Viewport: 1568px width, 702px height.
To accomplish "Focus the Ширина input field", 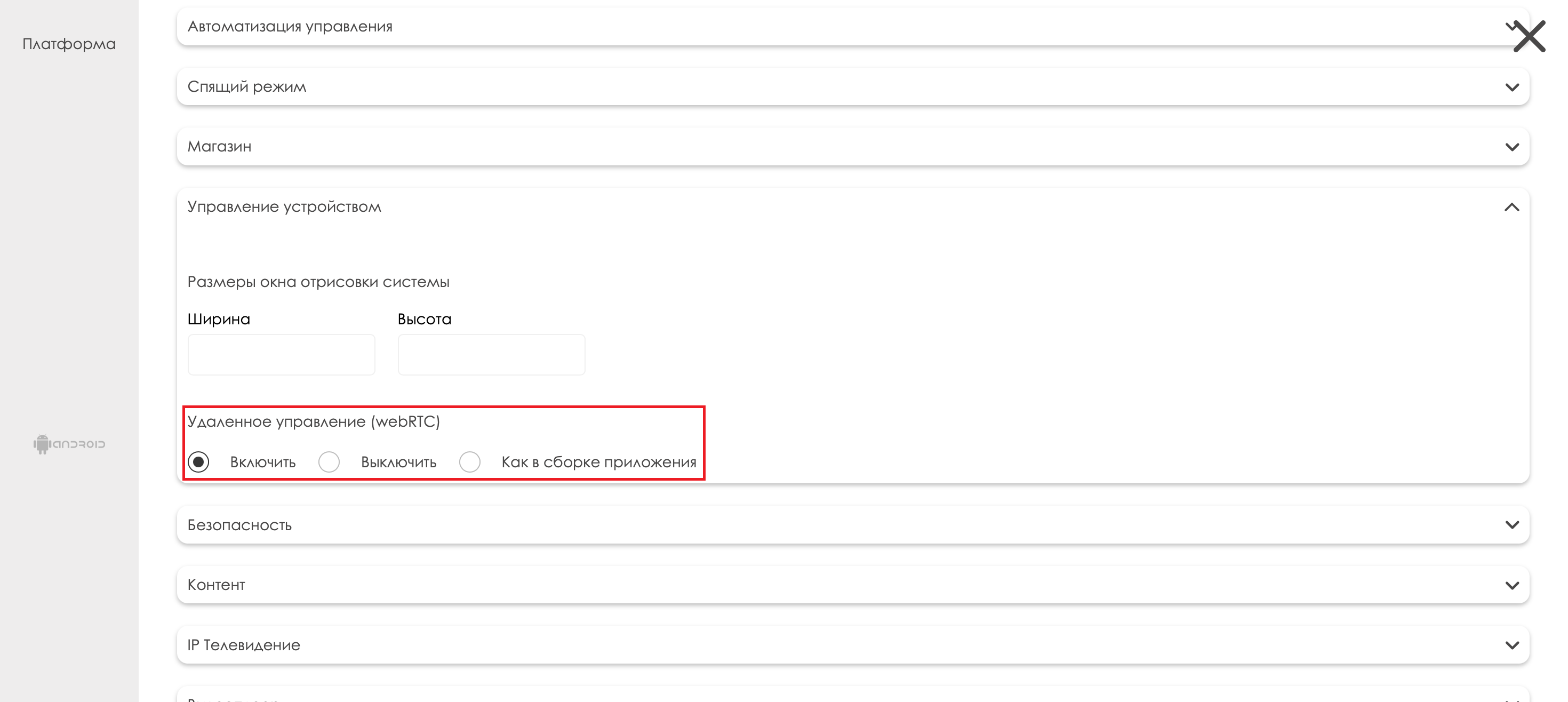I will pyautogui.click(x=281, y=354).
